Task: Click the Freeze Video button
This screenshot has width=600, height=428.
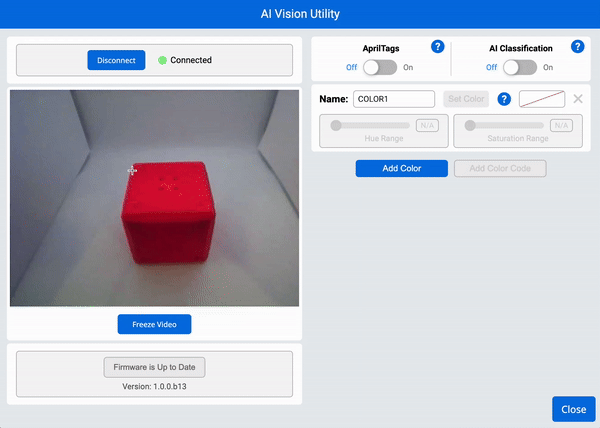Action: 154,324
